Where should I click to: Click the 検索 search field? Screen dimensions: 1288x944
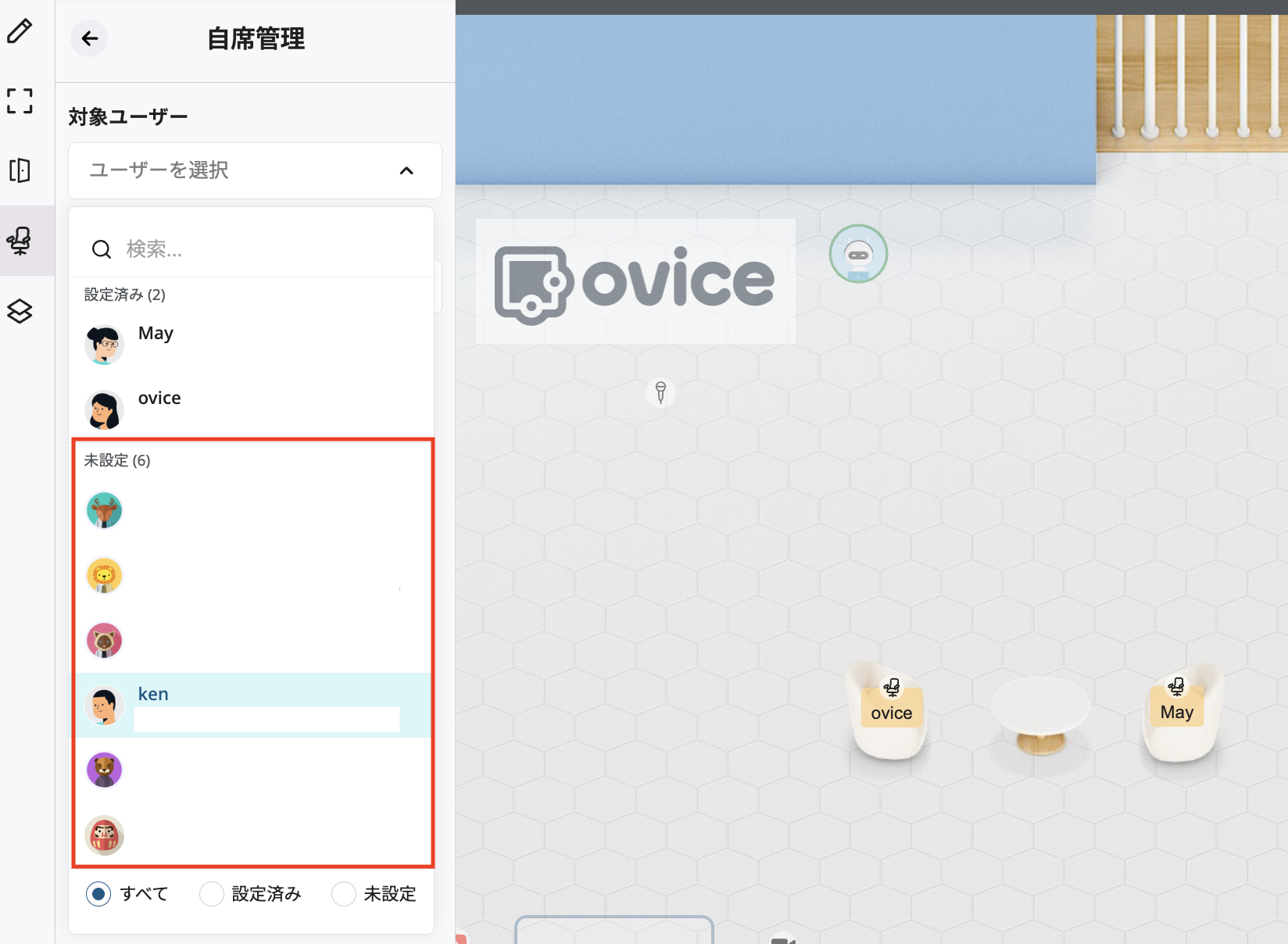coord(252,249)
